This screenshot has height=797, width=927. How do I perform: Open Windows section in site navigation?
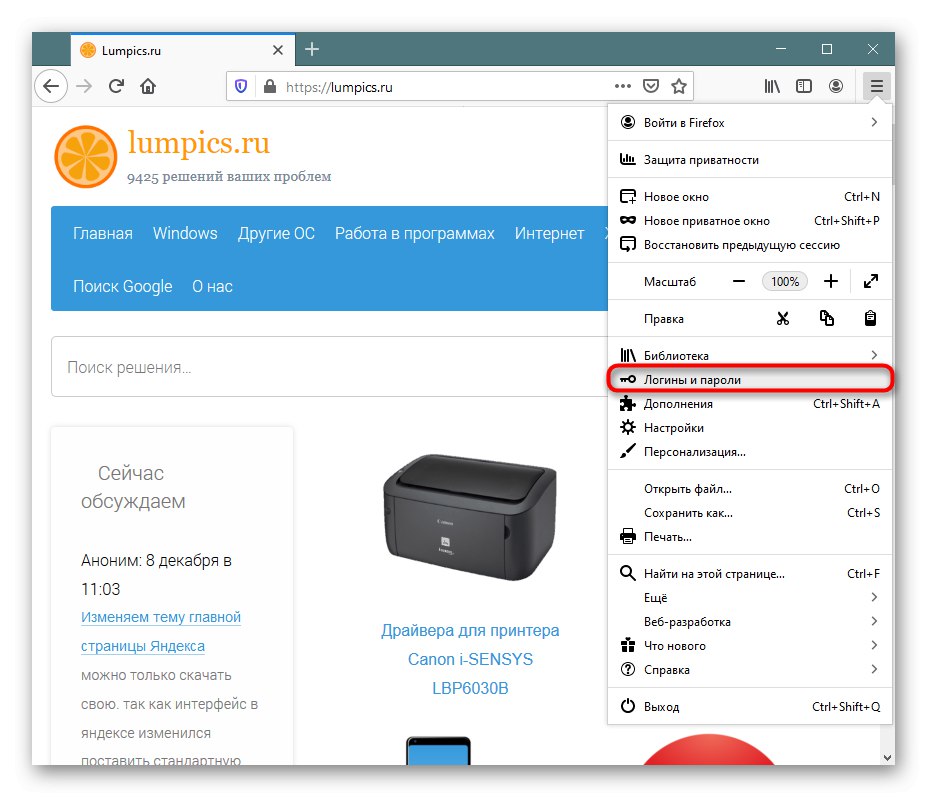pyautogui.click(x=185, y=234)
